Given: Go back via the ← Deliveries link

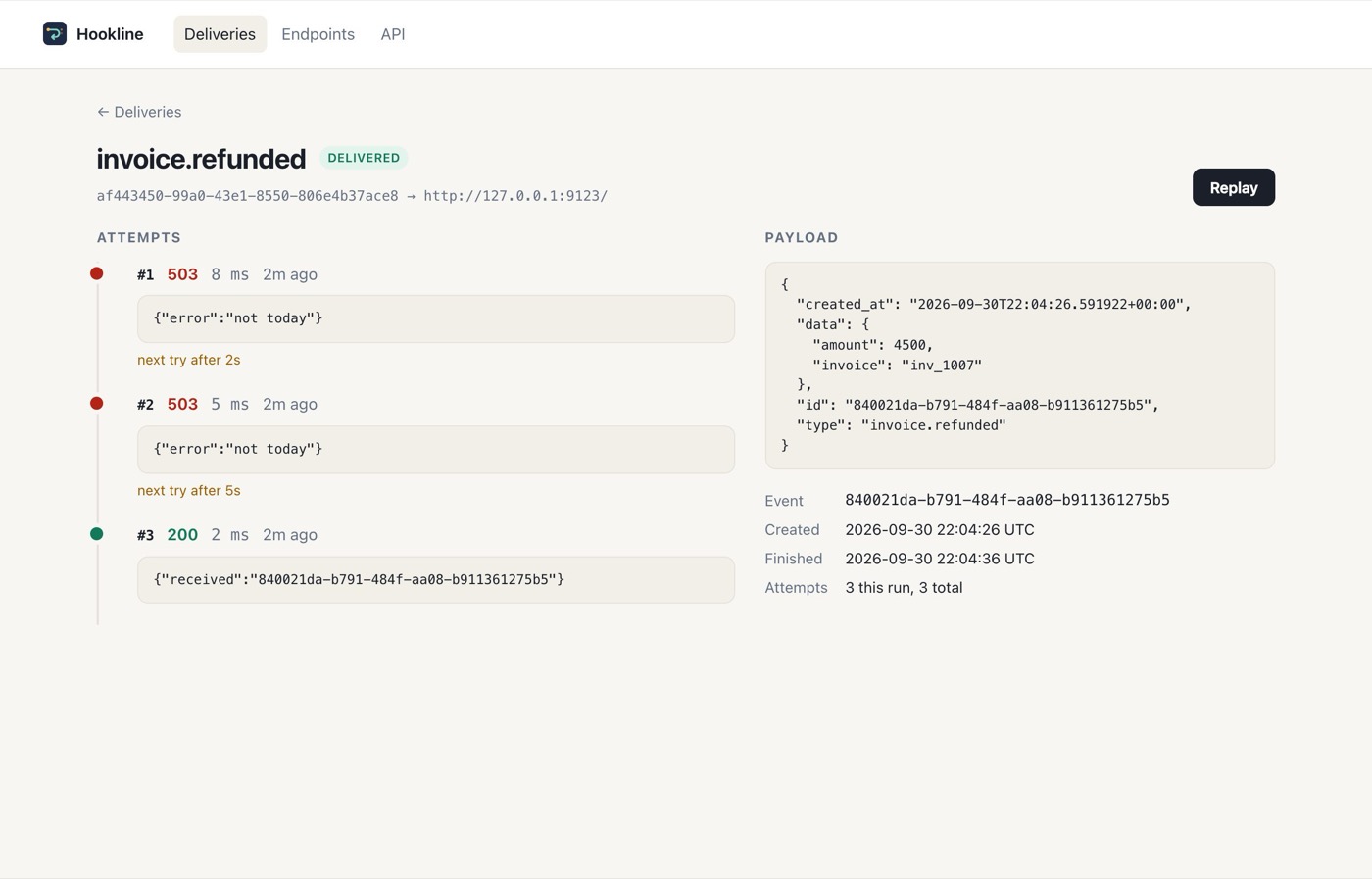Looking at the screenshot, I should (x=139, y=112).
